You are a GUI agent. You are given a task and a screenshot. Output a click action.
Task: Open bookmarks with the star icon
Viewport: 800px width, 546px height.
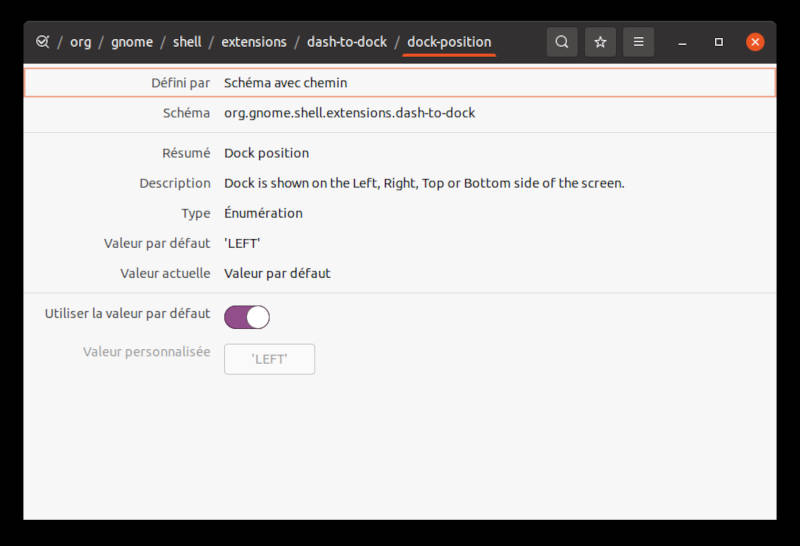[600, 42]
